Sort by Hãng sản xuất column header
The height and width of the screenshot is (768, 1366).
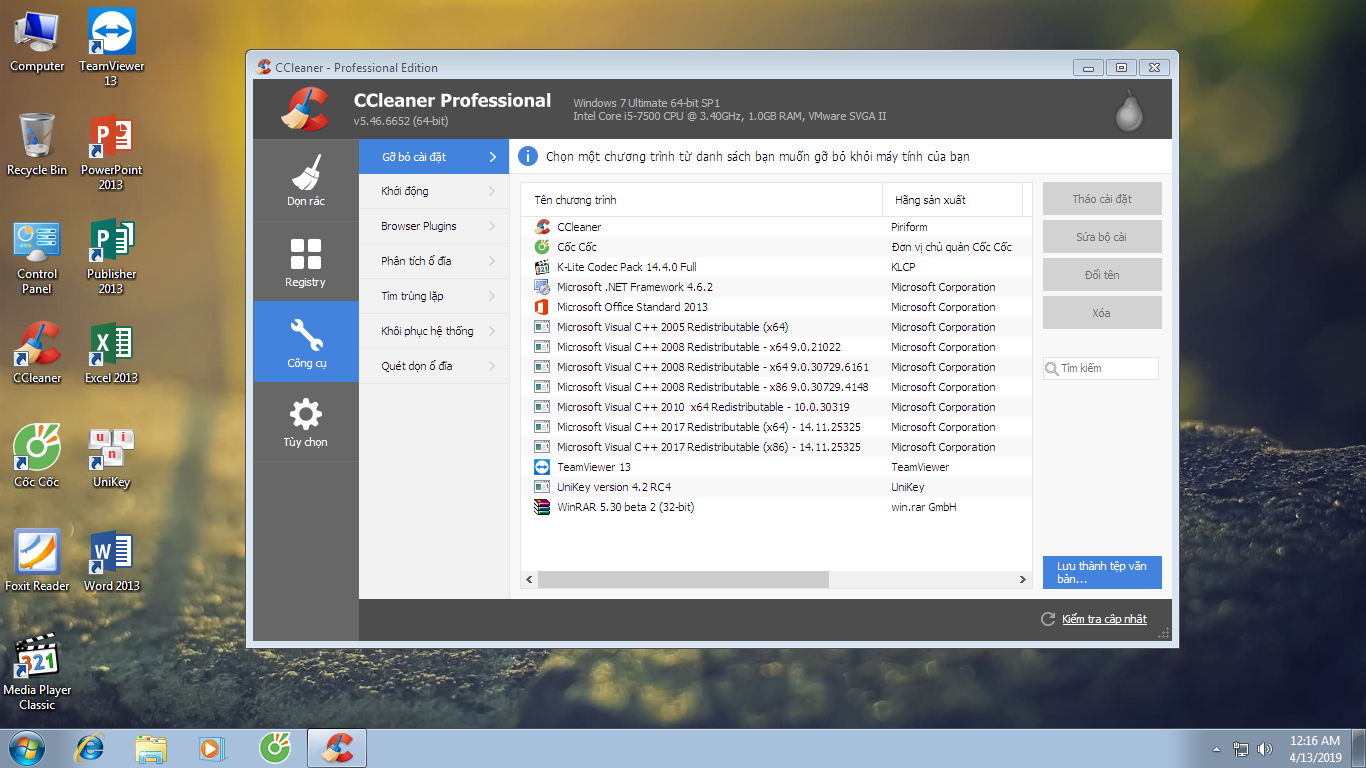952,200
